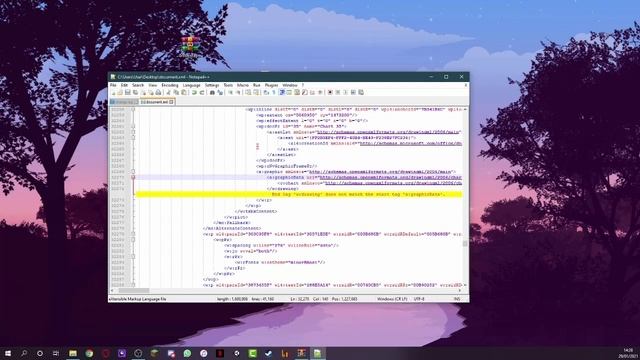640x360 pixels.
Task: Click the Zoom In toolbar icon
Action: tap(231, 93)
